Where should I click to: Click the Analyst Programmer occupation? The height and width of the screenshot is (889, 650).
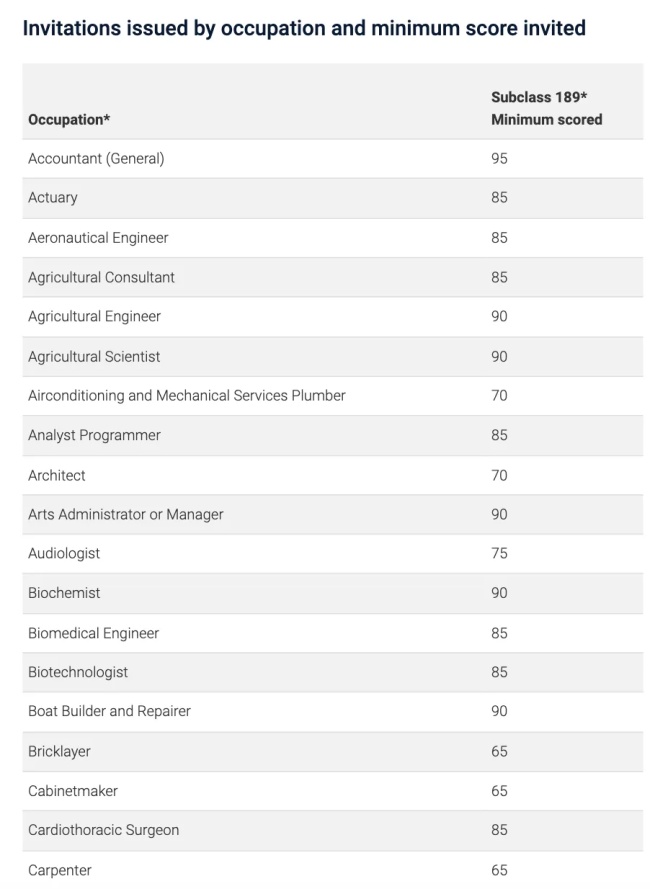(94, 435)
